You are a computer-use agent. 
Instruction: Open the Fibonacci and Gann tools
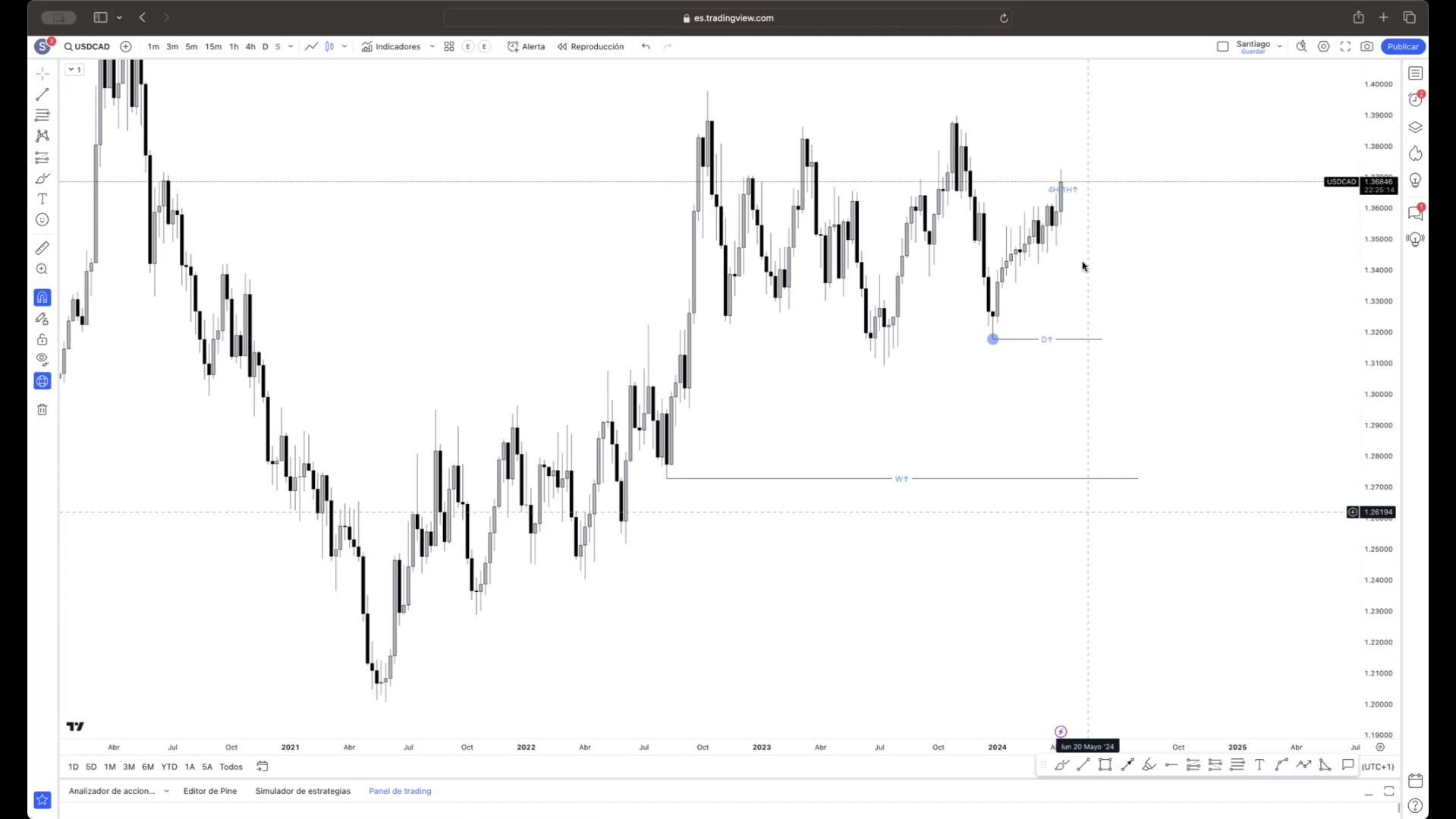(x=42, y=115)
